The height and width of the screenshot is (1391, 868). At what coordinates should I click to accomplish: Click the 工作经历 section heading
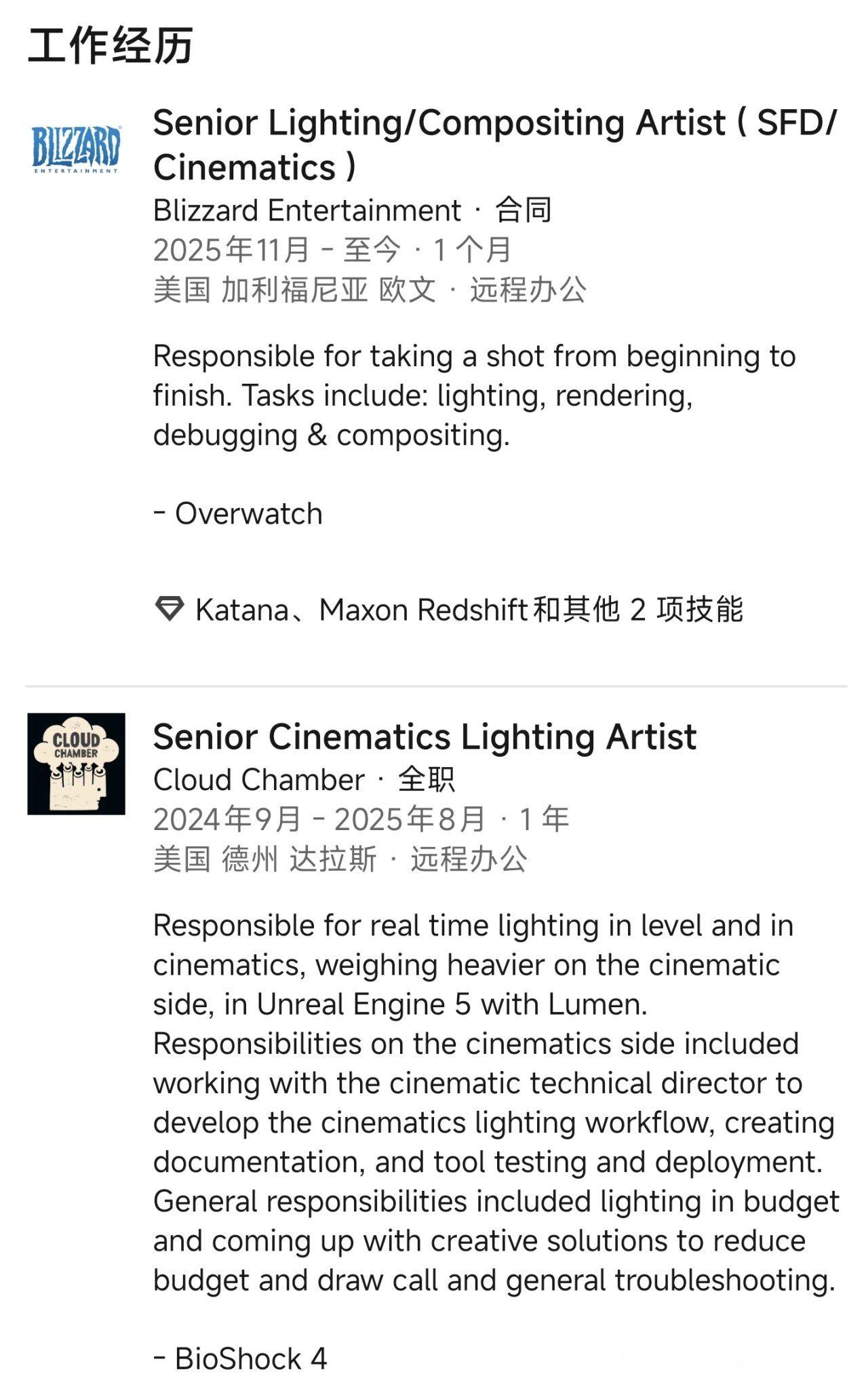click(111, 46)
